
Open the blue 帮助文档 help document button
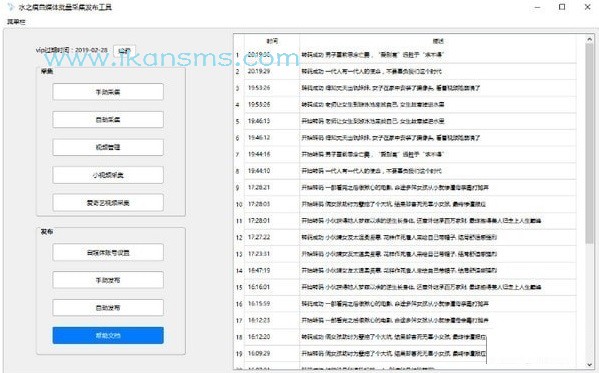tap(108, 335)
